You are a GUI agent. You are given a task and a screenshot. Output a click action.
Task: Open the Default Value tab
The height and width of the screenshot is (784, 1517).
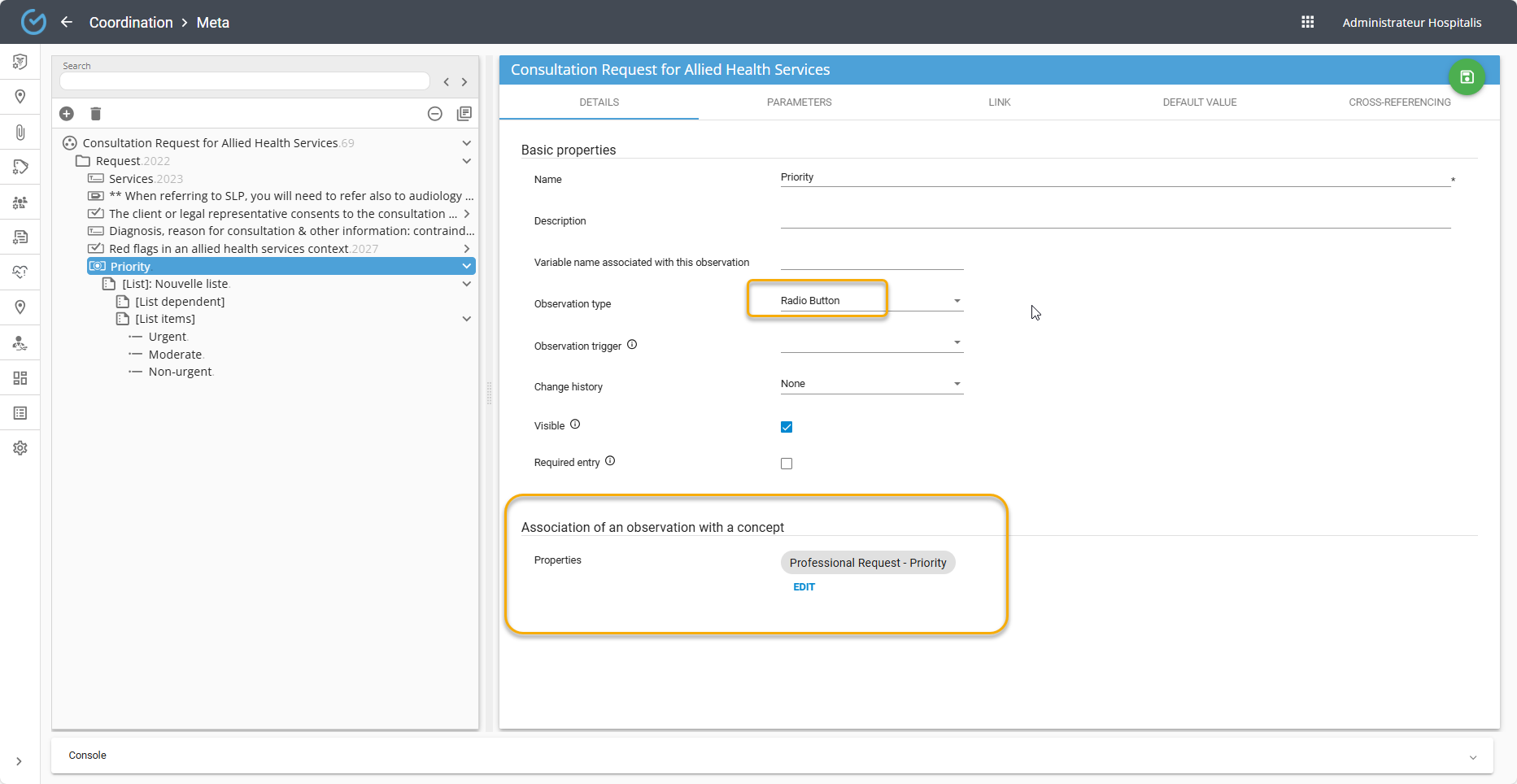(1199, 102)
